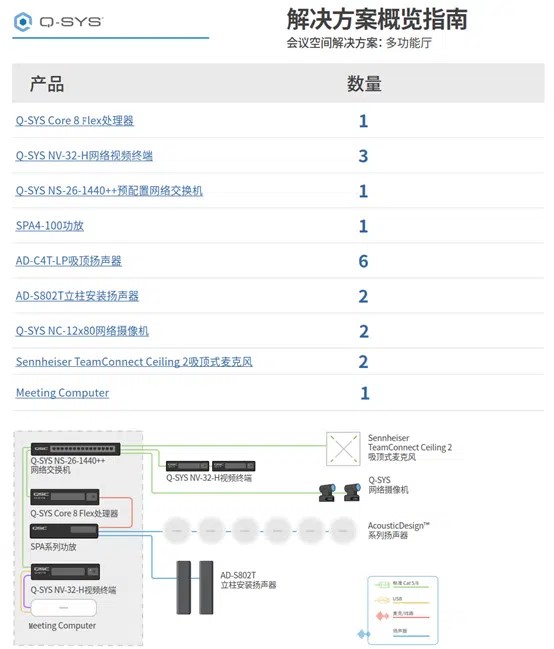Click the Sennheiser ceiling microphone diagram icon
Image resolution: width=554 pixels, height=649 pixels.
(x=343, y=449)
